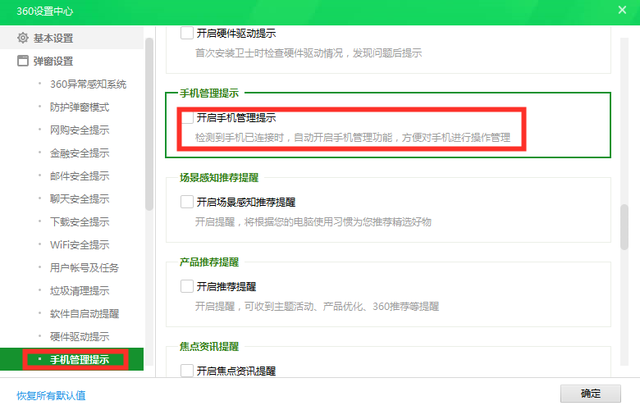The width and height of the screenshot is (640, 410).
Task: Select 网购安全提示 in sidebar
Action: [x=80, y=130]
